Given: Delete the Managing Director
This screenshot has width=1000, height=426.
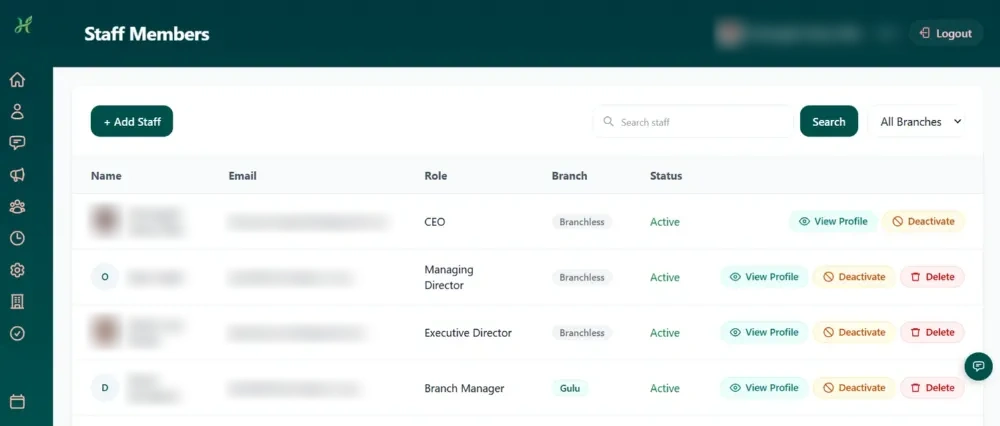Looking at the screenshot, I should (932, 277).
